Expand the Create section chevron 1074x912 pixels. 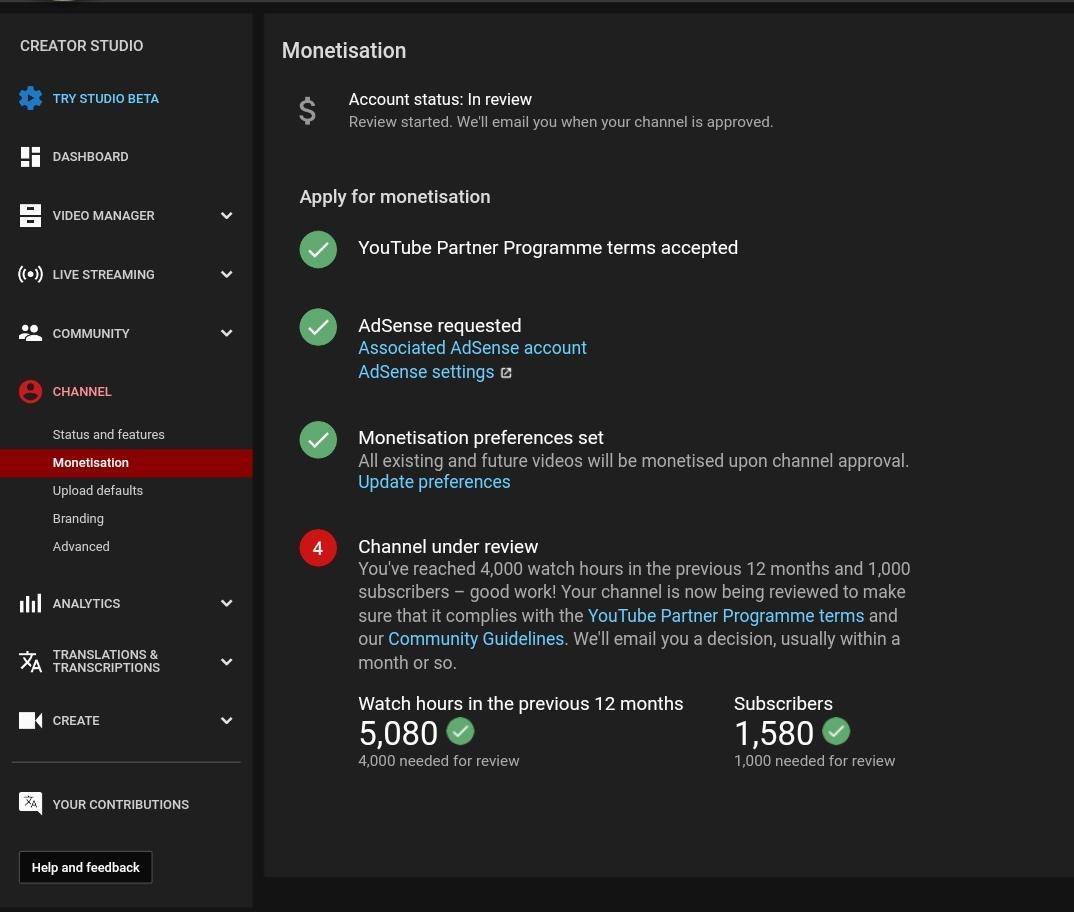tap(227, 720)
